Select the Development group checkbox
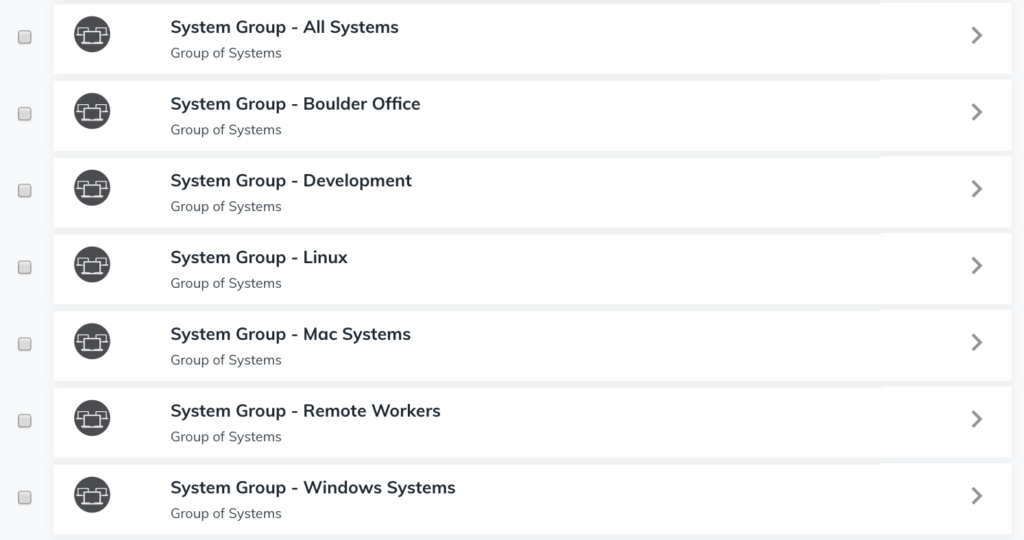 (25, 190)
